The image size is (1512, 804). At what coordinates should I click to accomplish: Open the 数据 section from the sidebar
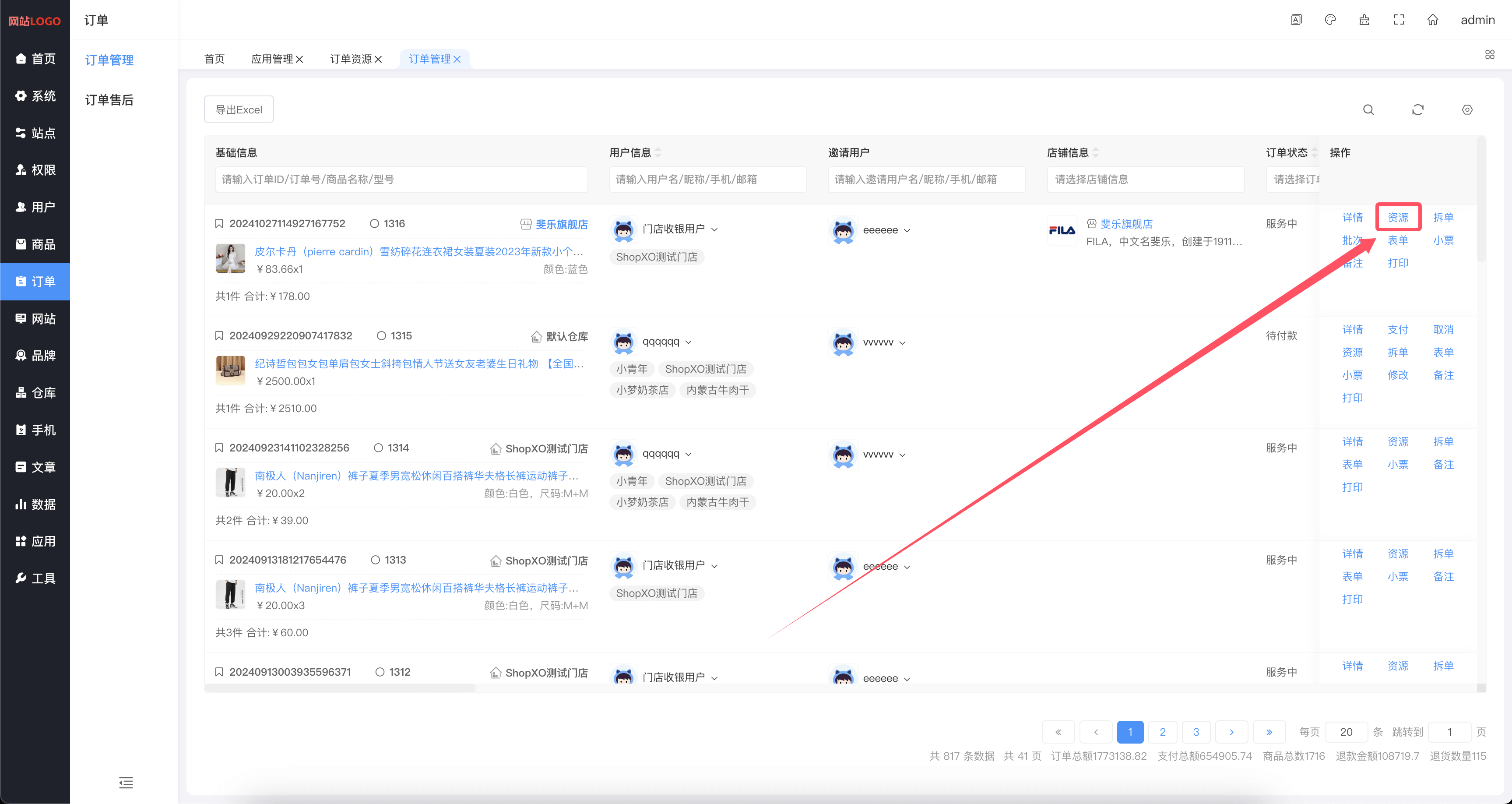pos(35,504)
